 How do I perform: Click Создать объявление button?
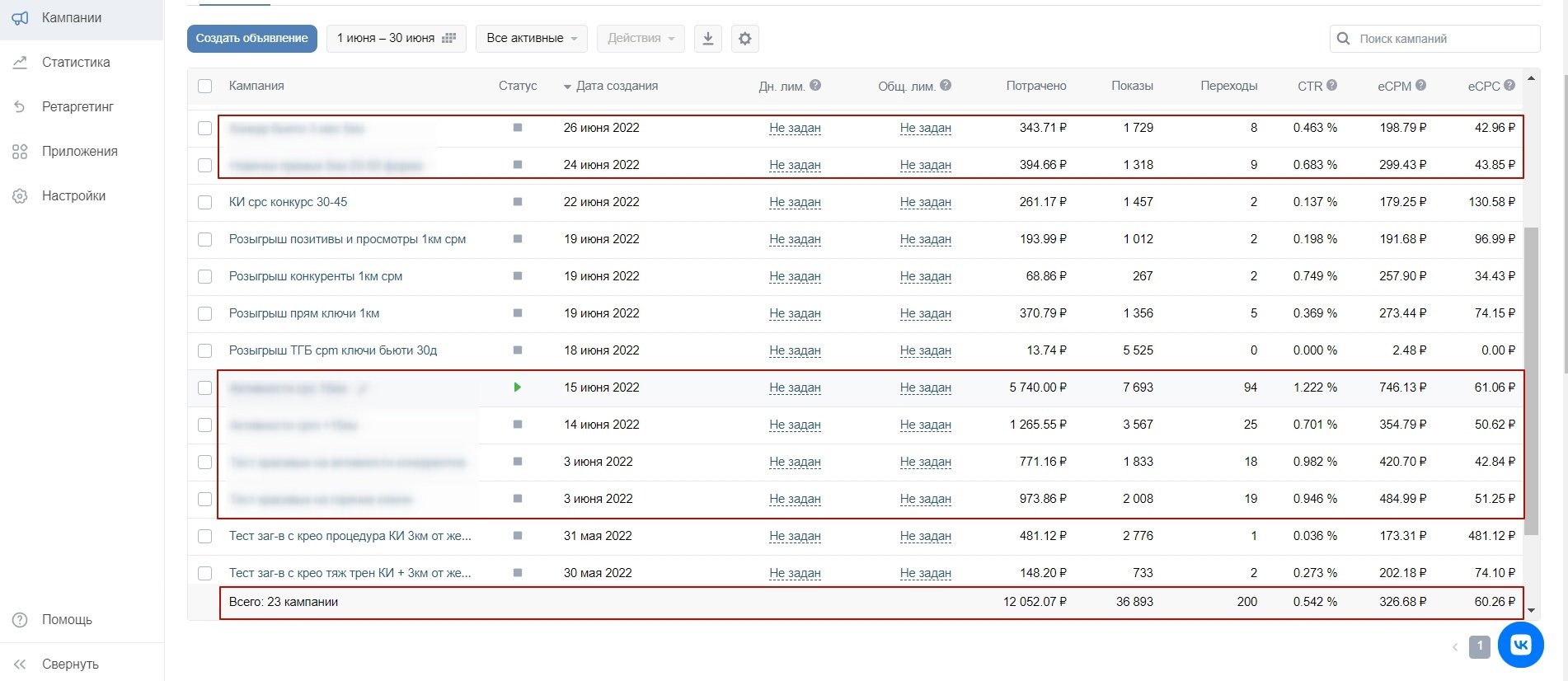click(251, 39)
